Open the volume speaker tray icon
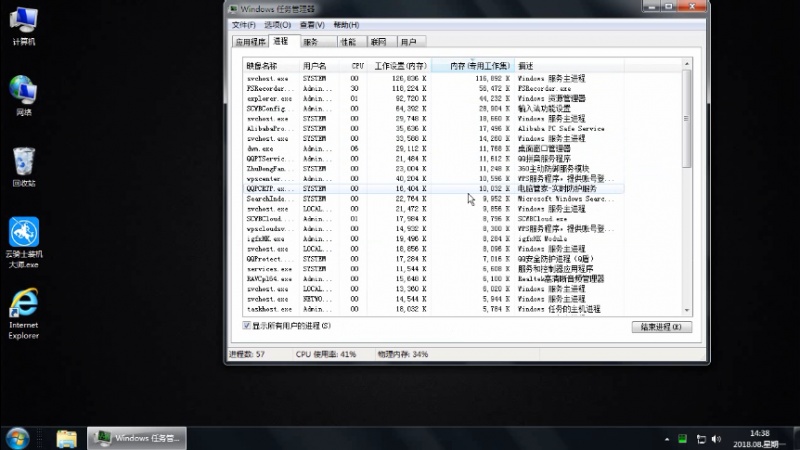The width and height of the screenshot is (800, 450). point(716,439)
